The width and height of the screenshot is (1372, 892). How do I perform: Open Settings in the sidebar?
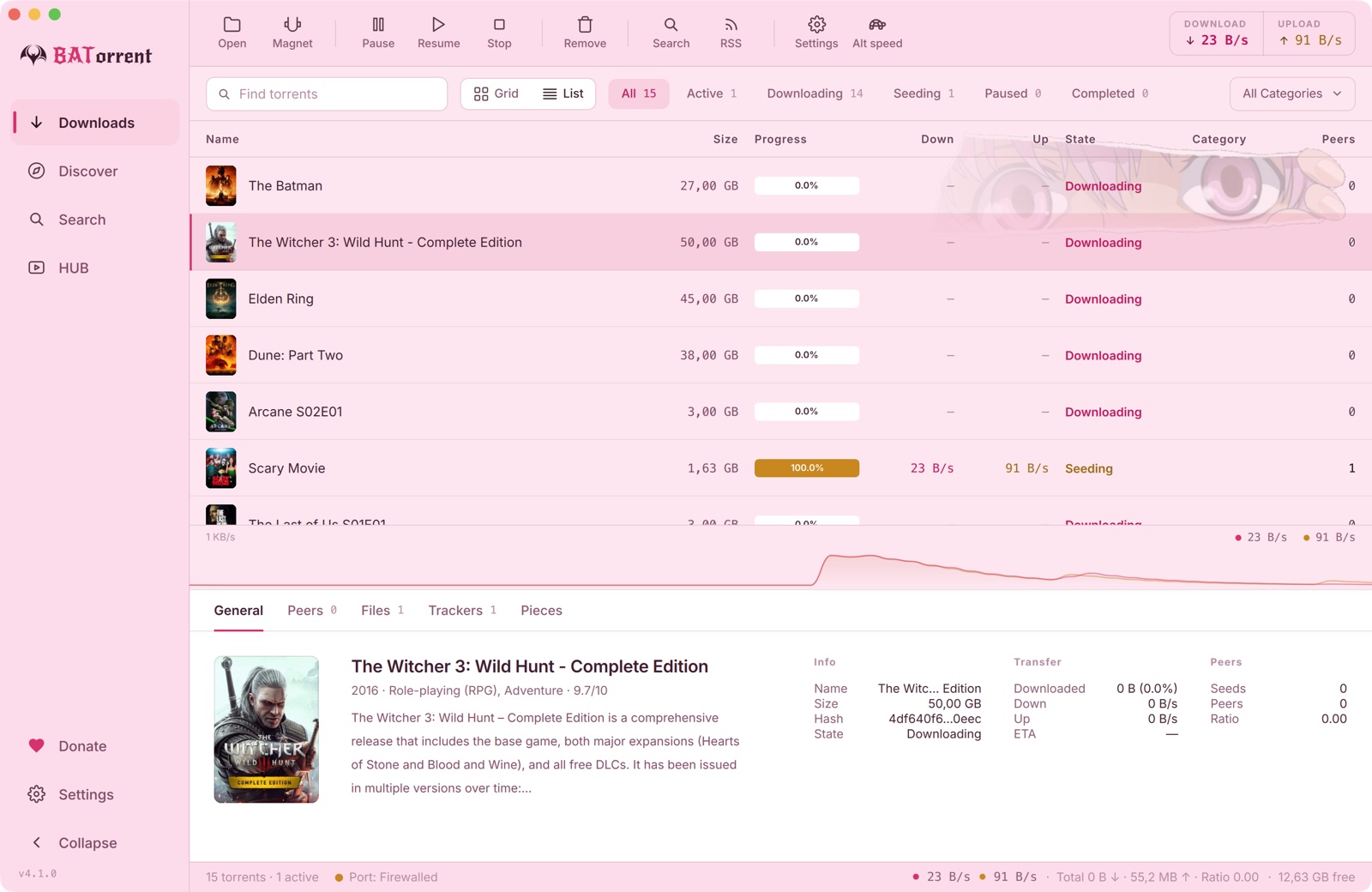tap(95, 794)
